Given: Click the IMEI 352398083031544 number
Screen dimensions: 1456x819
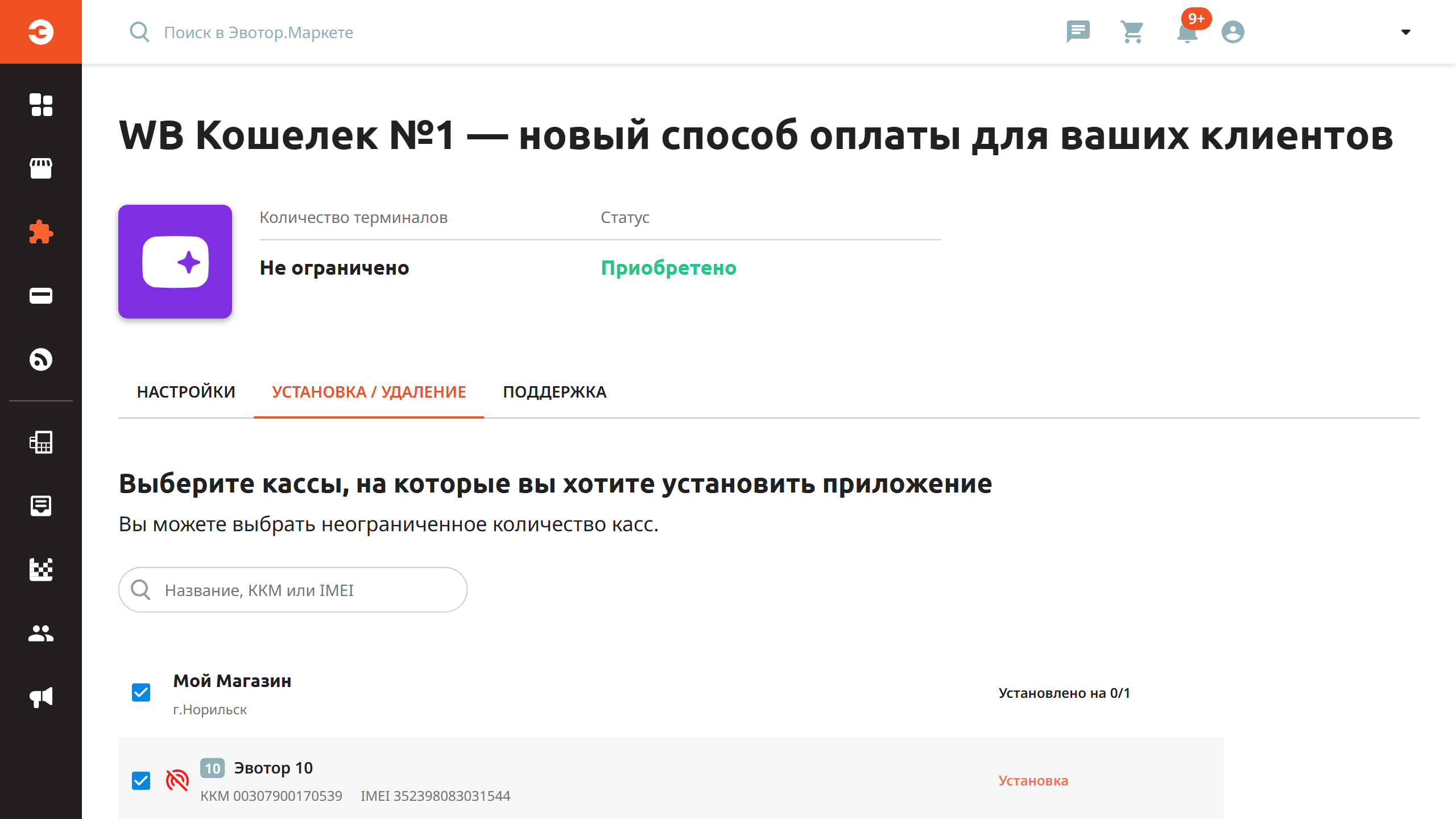Looking at the screenshot, I should coord(435,796).
